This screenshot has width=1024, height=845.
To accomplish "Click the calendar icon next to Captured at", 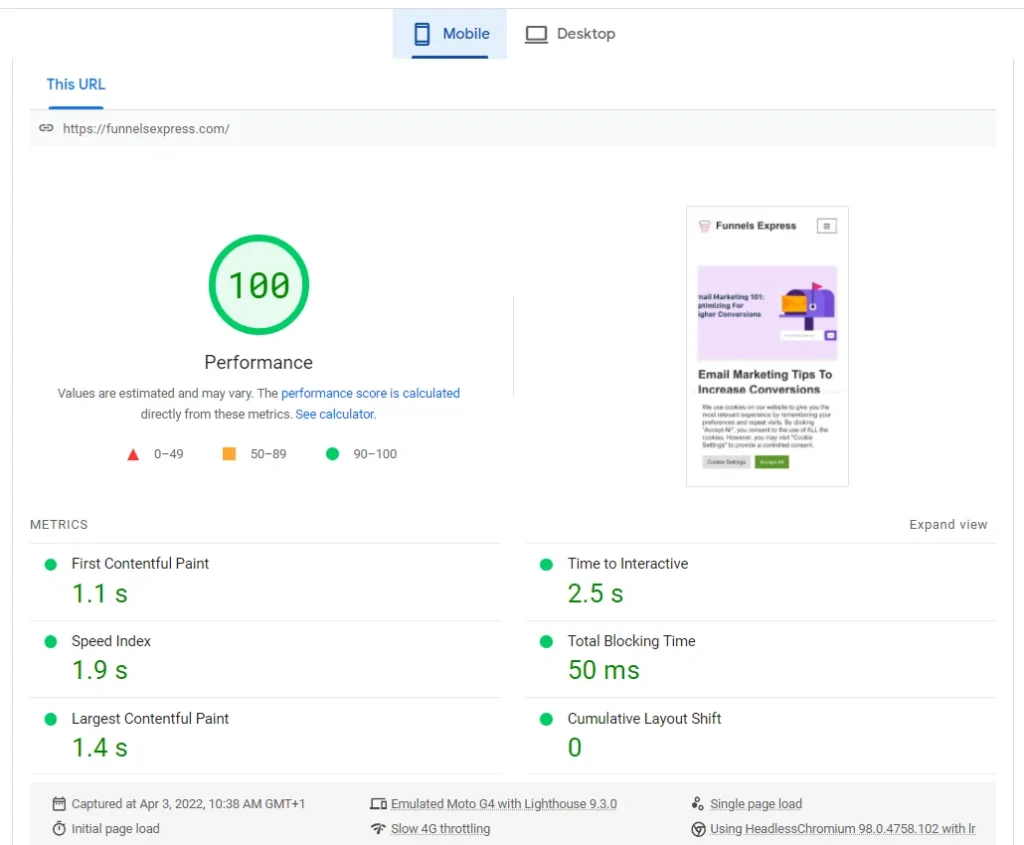I will point(59,804).
